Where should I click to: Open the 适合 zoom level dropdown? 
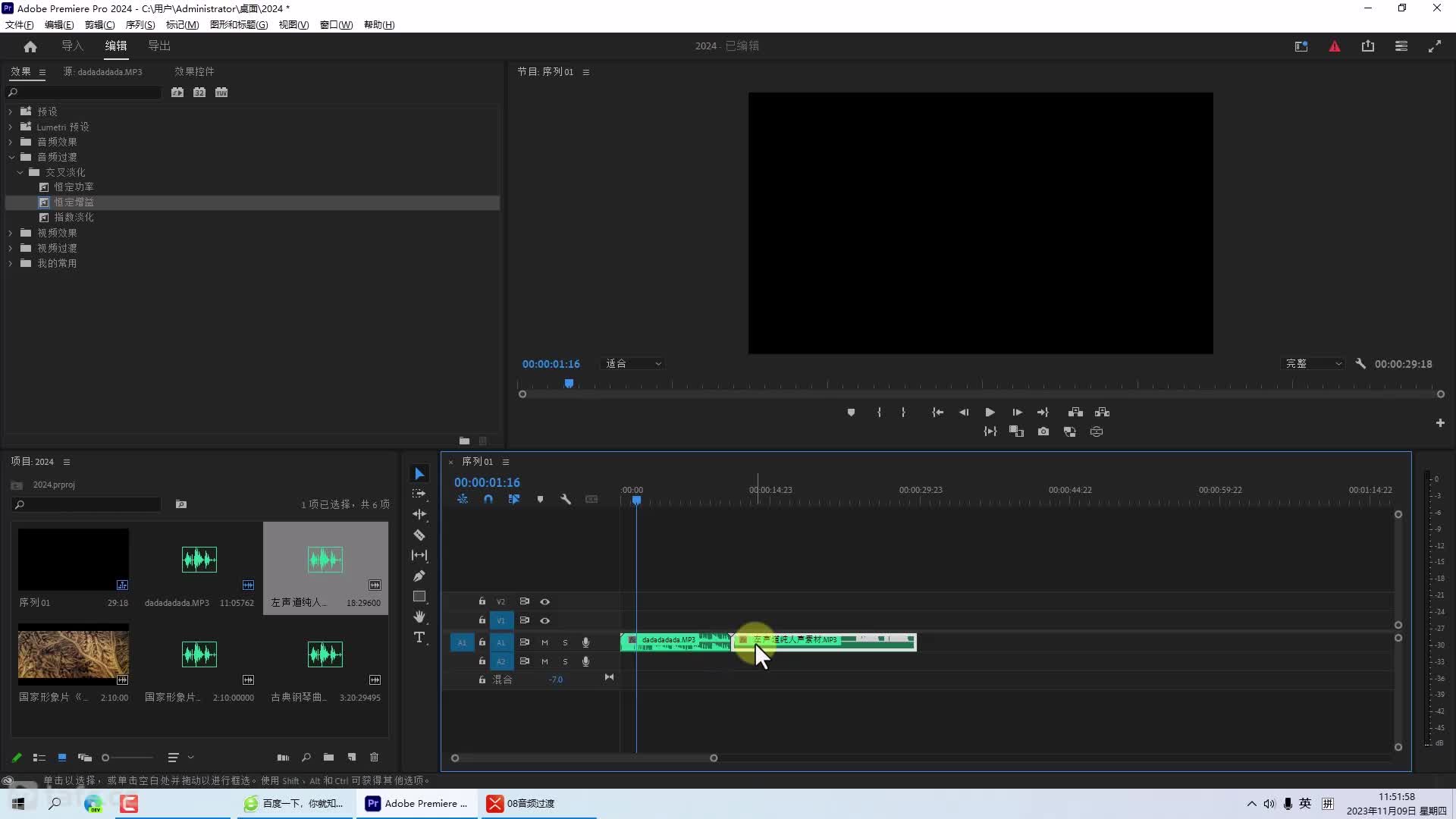(x=633, y=364)
